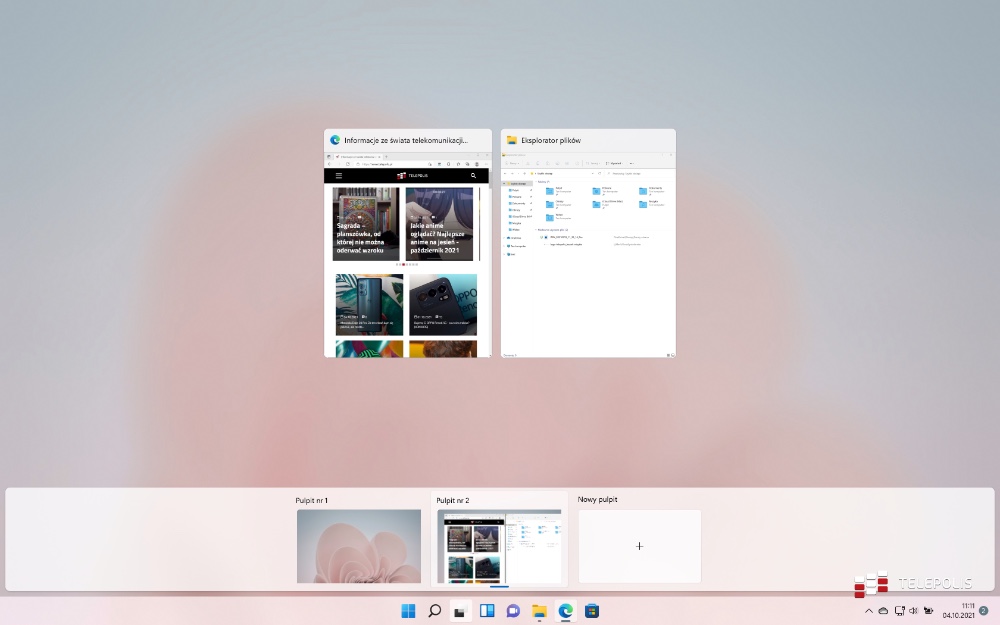Launch Teams Chat from taskbar

[513, 611]
